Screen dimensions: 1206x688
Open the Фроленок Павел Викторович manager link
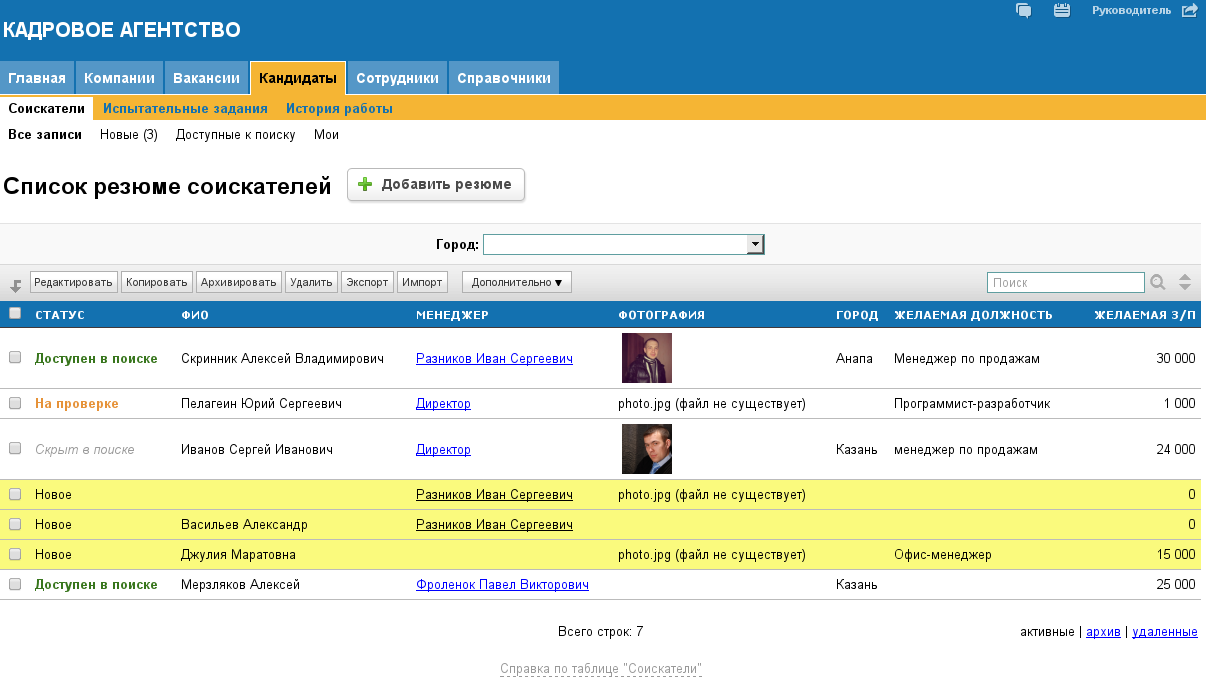click(x=502, y=584)
